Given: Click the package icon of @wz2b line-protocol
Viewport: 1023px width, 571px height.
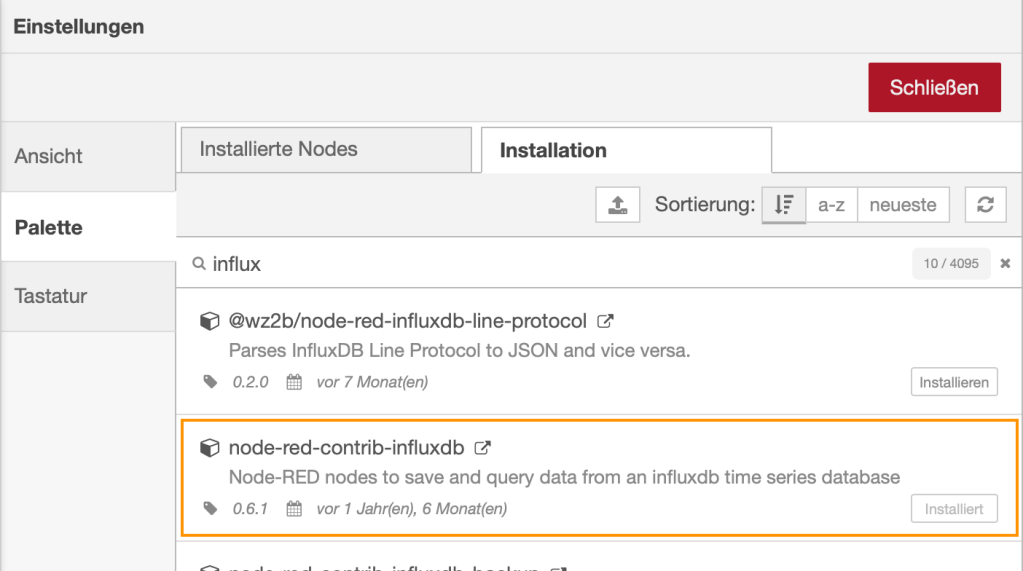Looking at the screenshot, I should click(209, 321).
